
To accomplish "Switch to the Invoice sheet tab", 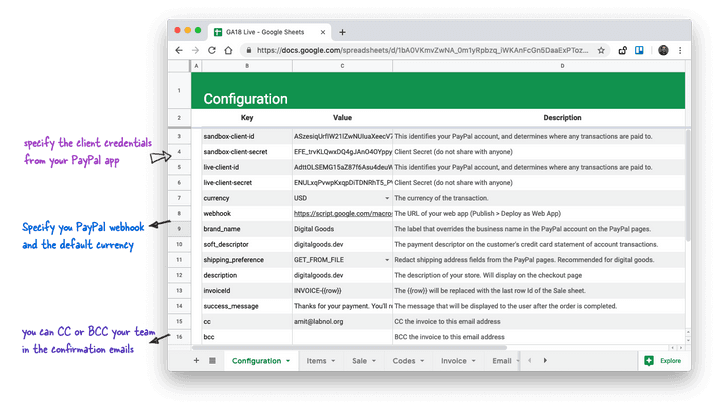I will 454,361.
